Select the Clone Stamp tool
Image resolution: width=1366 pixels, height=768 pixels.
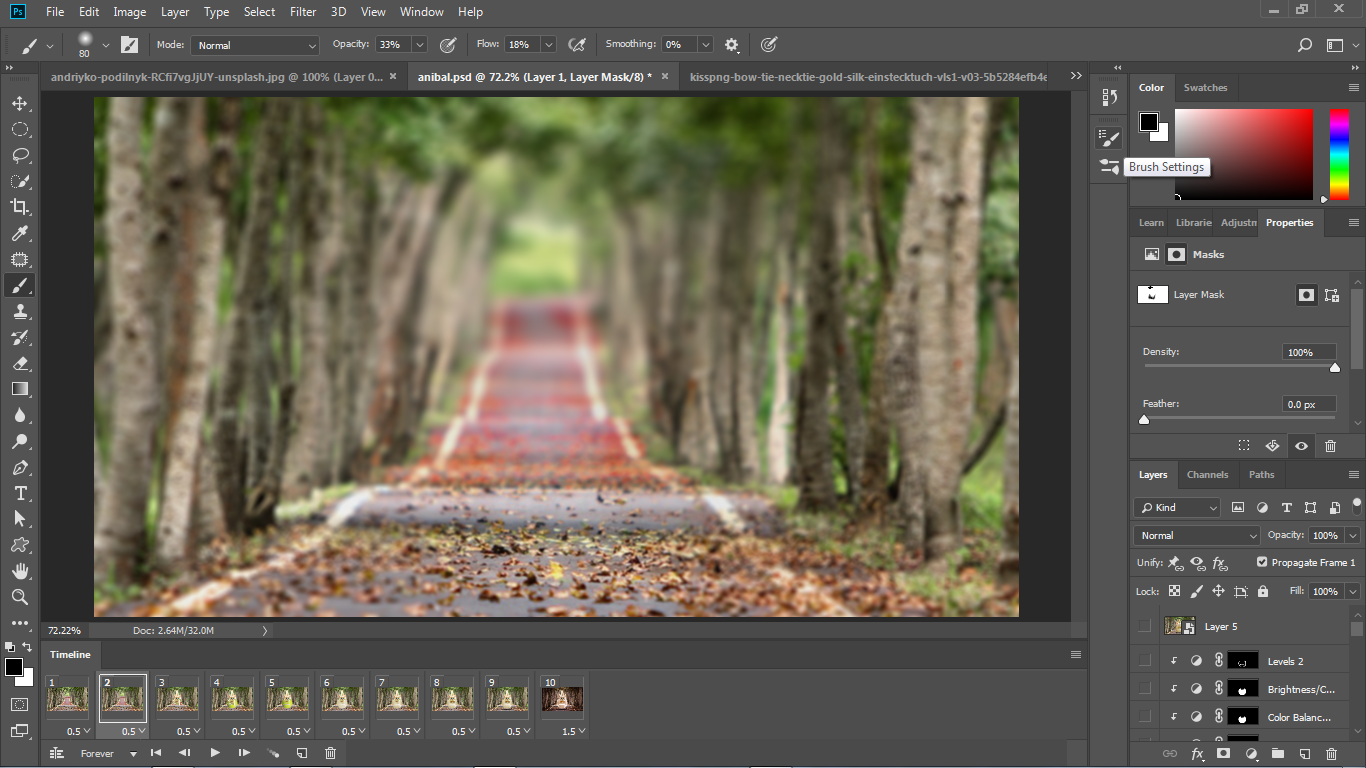[x=19, y=311]
